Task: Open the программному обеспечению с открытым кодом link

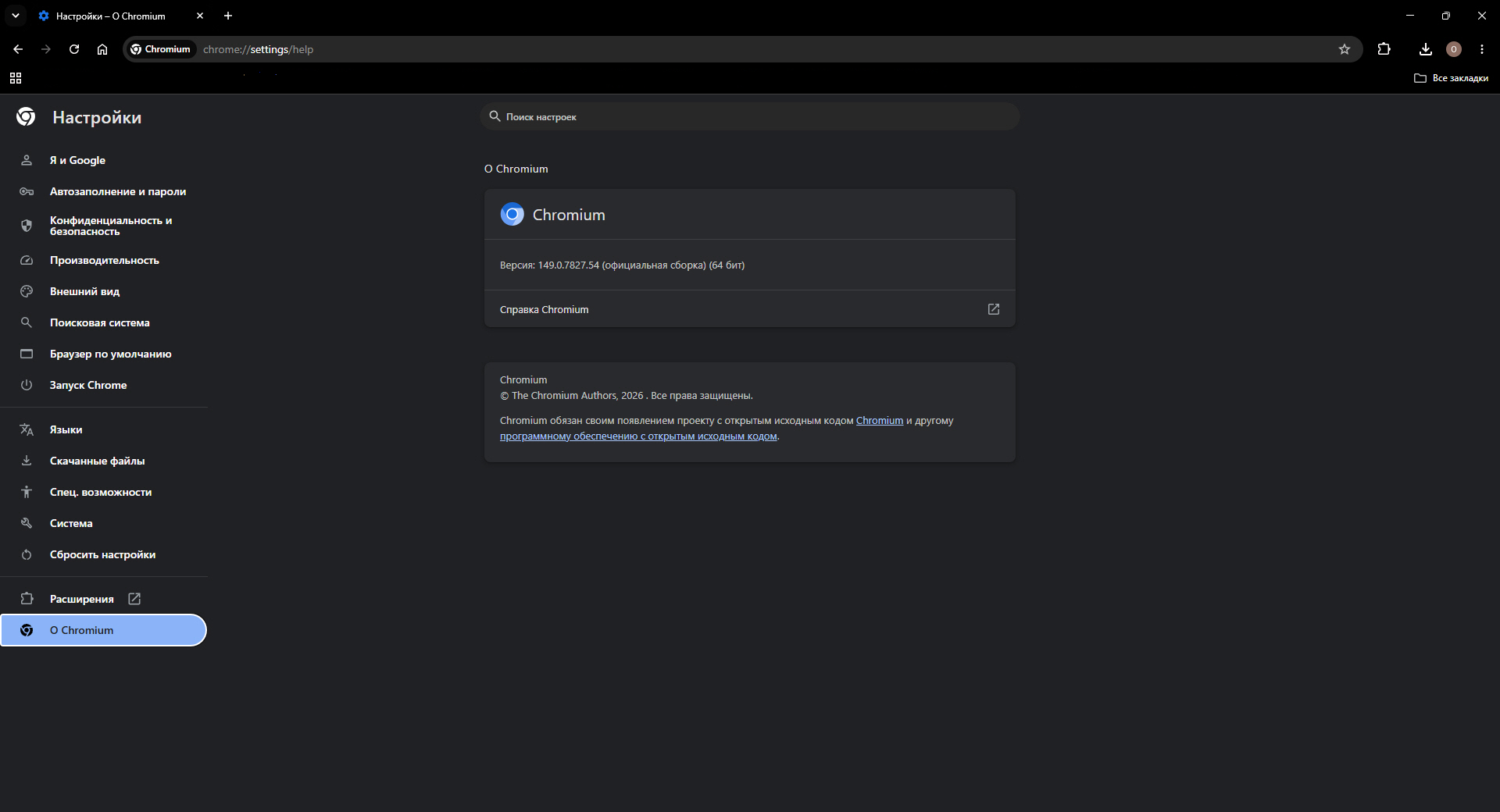Action: 638,436
